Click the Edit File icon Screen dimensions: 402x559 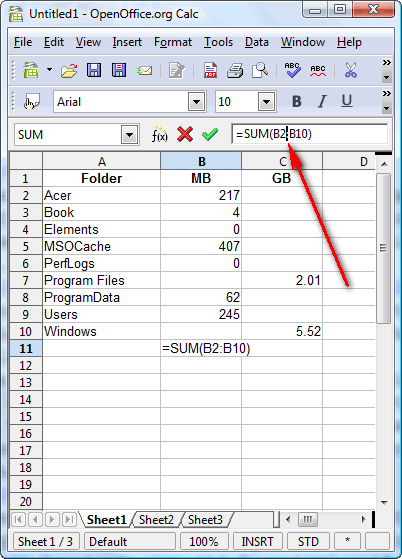click(177, 70)
